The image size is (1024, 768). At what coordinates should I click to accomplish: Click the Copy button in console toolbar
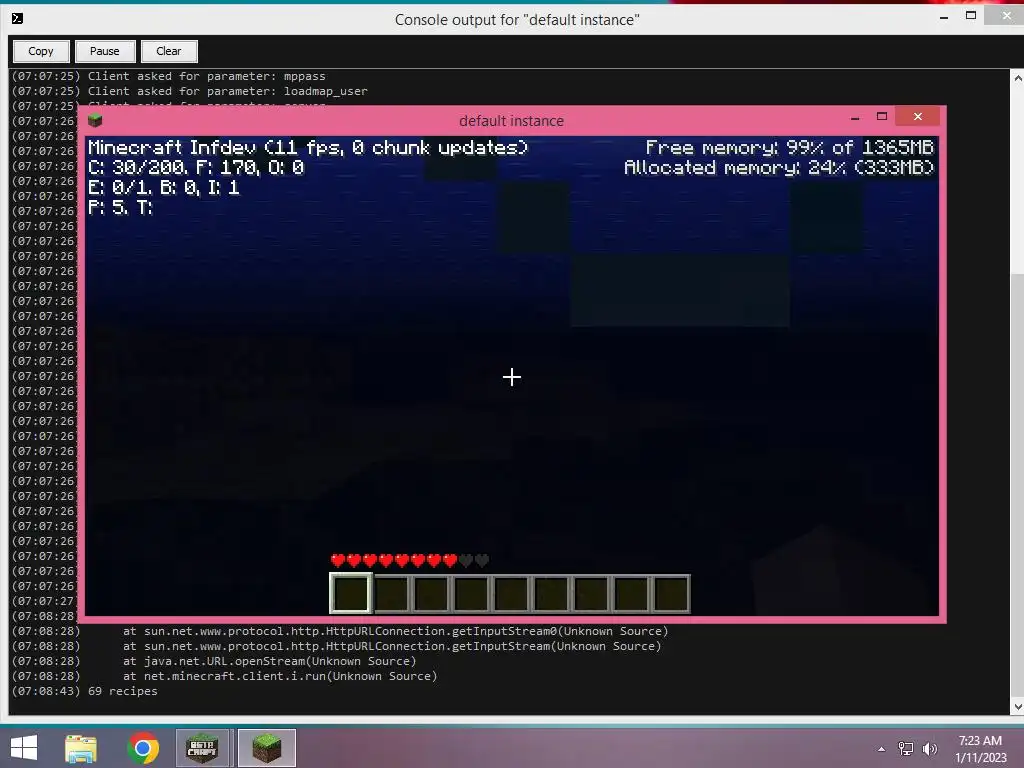pyautogui.click(x=40, y=51)
